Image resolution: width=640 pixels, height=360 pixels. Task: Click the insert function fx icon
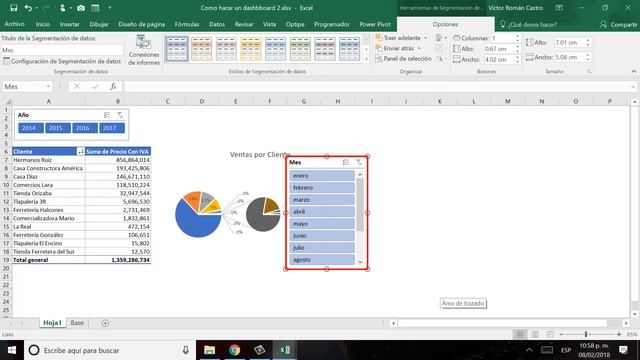pyautogui.click(x=113, y=87)
